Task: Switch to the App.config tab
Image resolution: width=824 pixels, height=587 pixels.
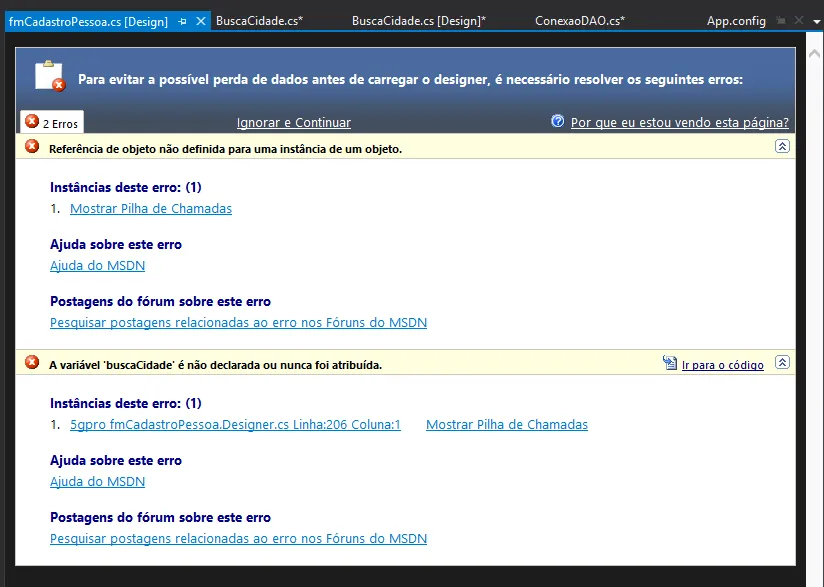Action: click(x=737, y=18)
